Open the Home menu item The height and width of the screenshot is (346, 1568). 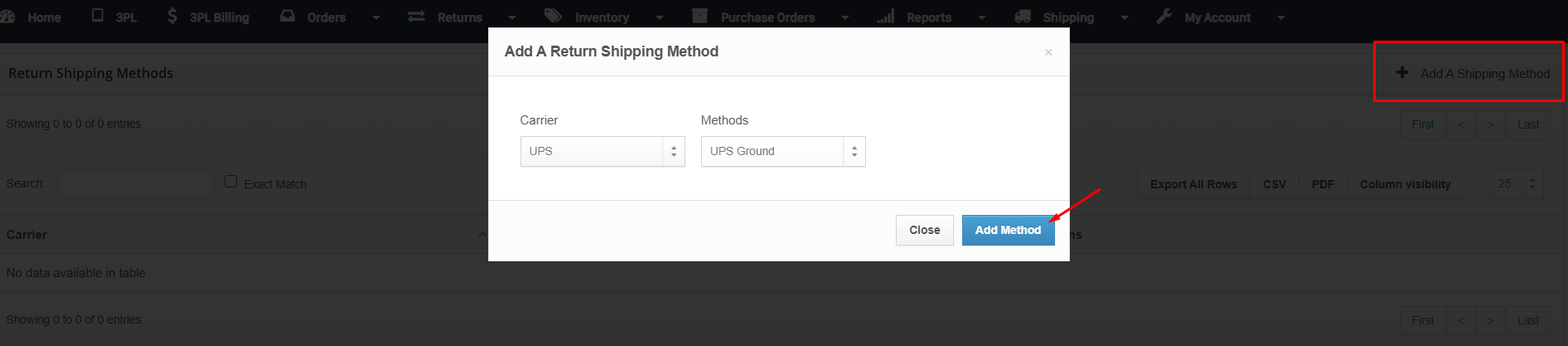click(43, 17)
